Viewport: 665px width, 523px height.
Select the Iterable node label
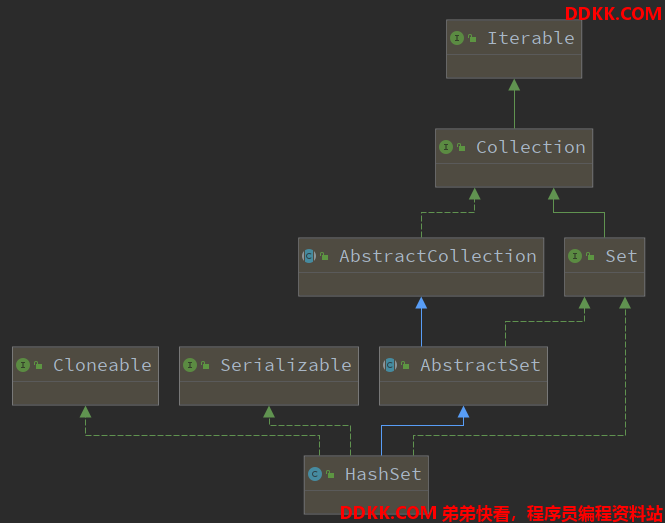click(531, 38)
